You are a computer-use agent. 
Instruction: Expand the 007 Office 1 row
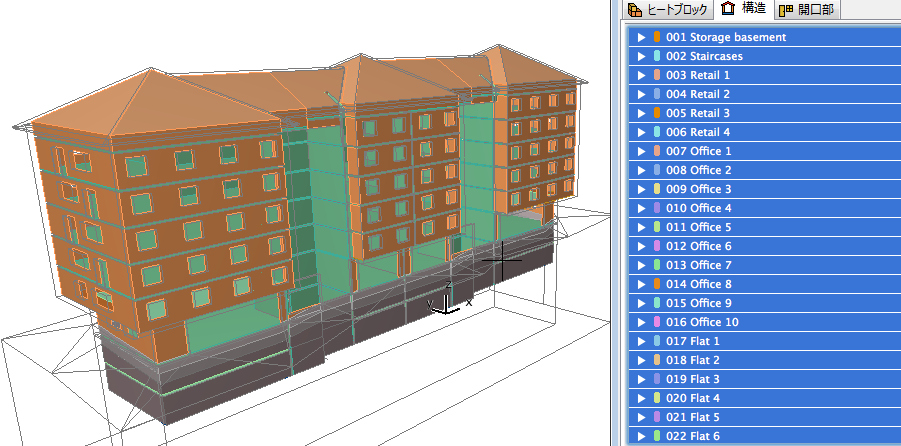[x=642, y=151]
